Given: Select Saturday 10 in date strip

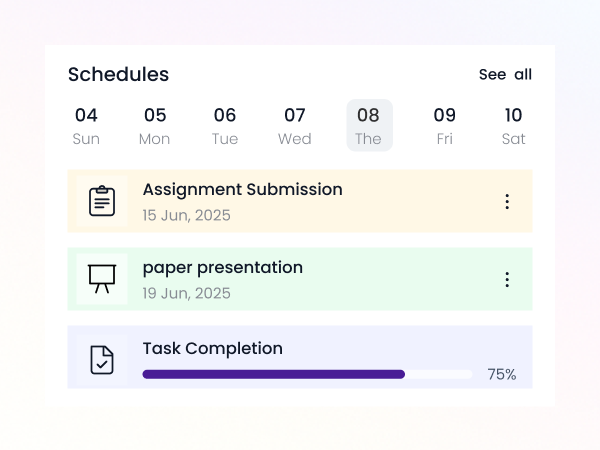Looking at the screenshot, I should [514, 126].
